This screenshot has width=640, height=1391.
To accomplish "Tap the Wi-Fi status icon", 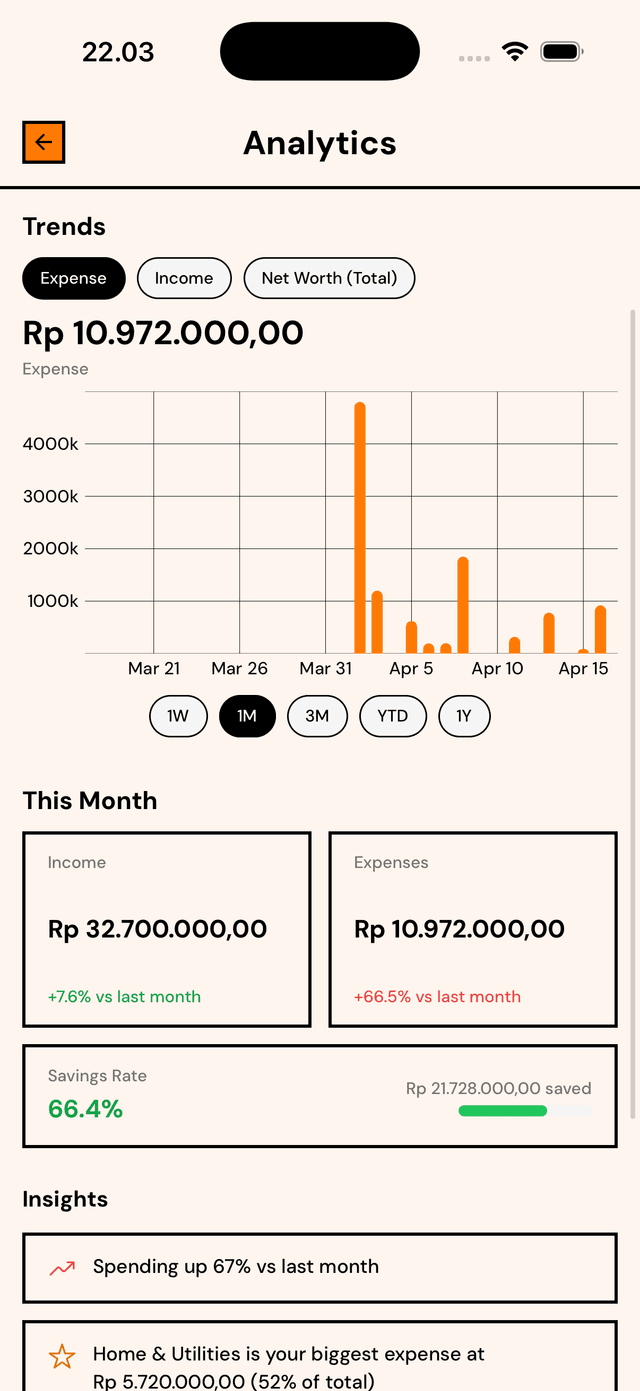I will pos(515,50).
